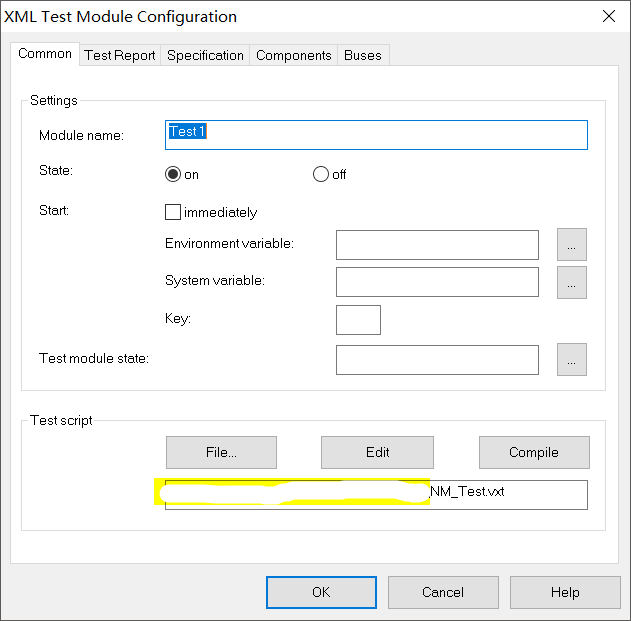
Task: Open the File... test script chooser
Action: point(221,452)
